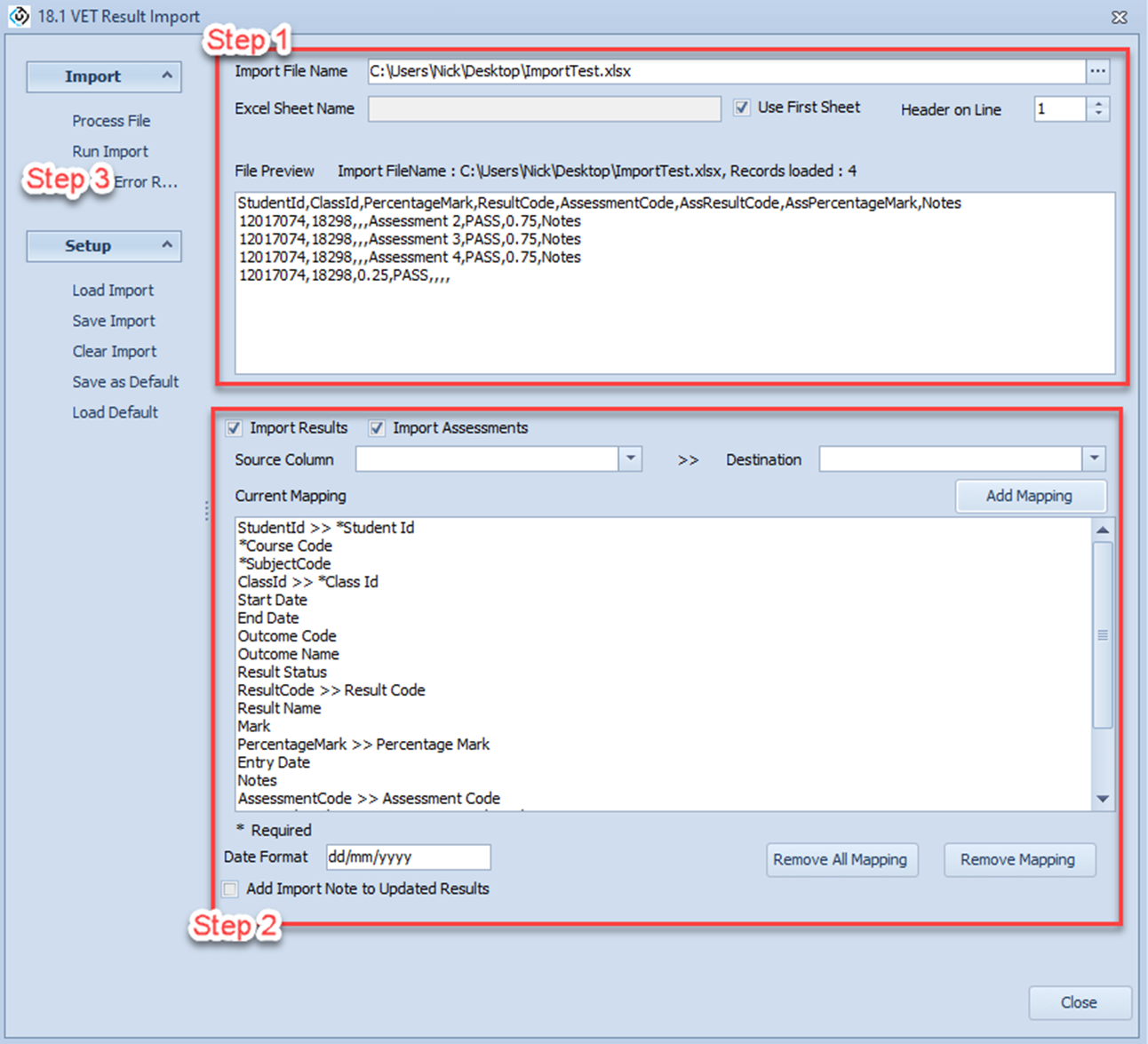Decrease the Header on Line value
The width and height of the screenshot is (1148, 1044).
[x=1099, y=114]
